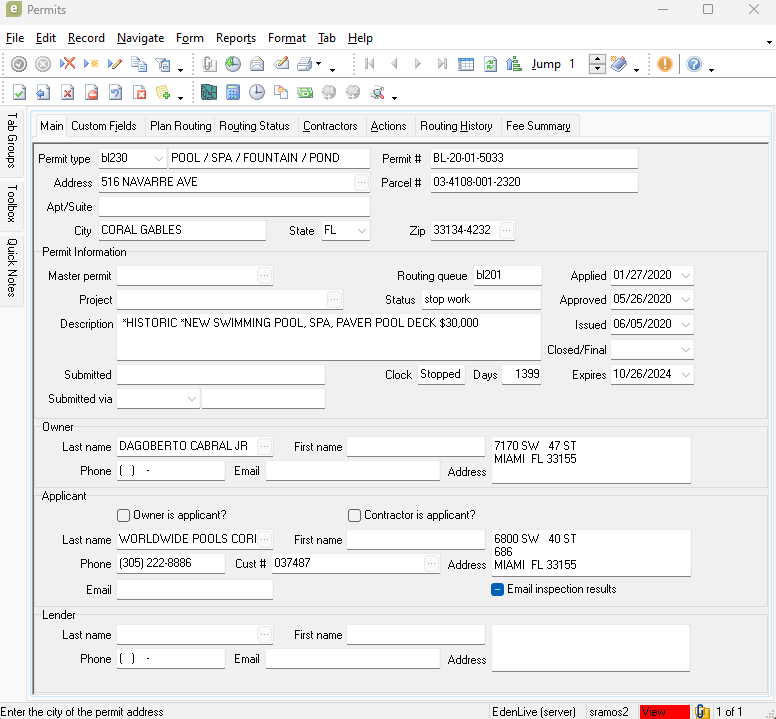The height and width of the screenshot is (719, 776).
Task: Toggle 'Email inspection results' checkbox
Action: pos(498,589)
